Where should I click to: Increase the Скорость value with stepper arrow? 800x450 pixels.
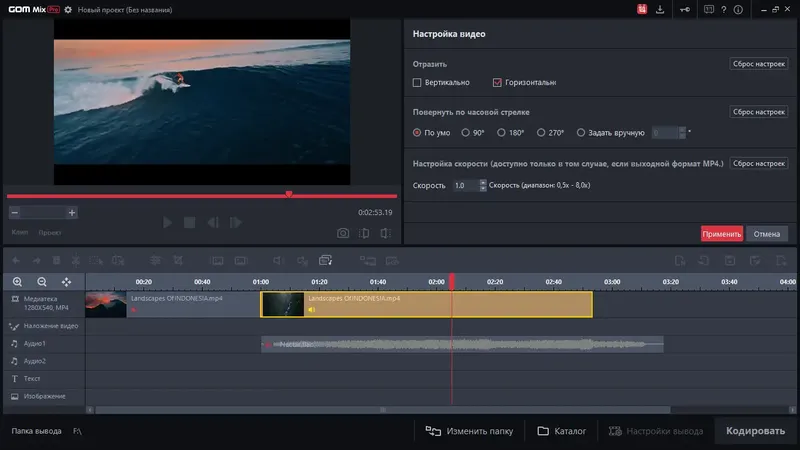pyautogui.click(x=483, y=182)
